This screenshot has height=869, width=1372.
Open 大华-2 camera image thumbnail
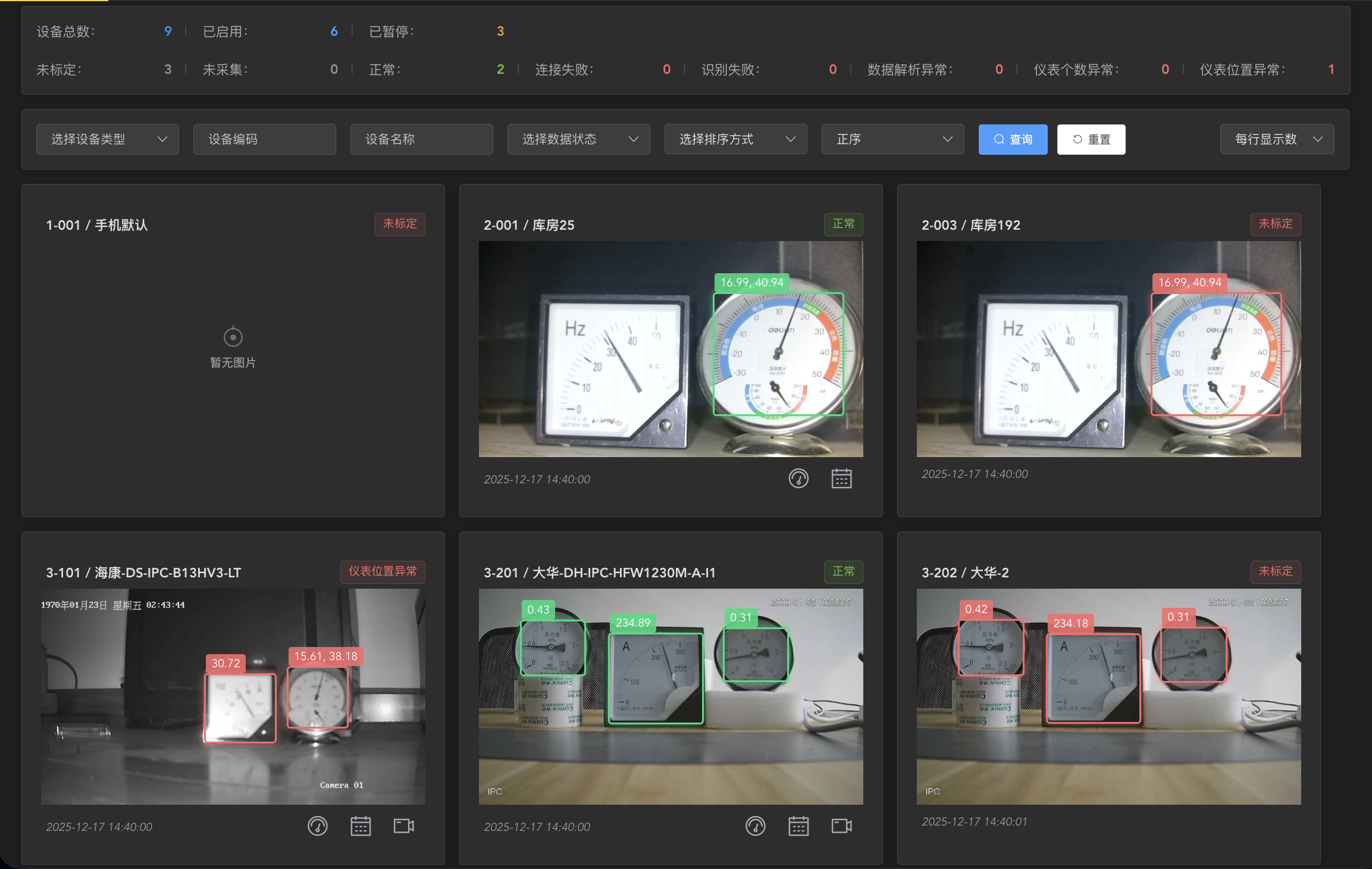(x=1108, y=696)
